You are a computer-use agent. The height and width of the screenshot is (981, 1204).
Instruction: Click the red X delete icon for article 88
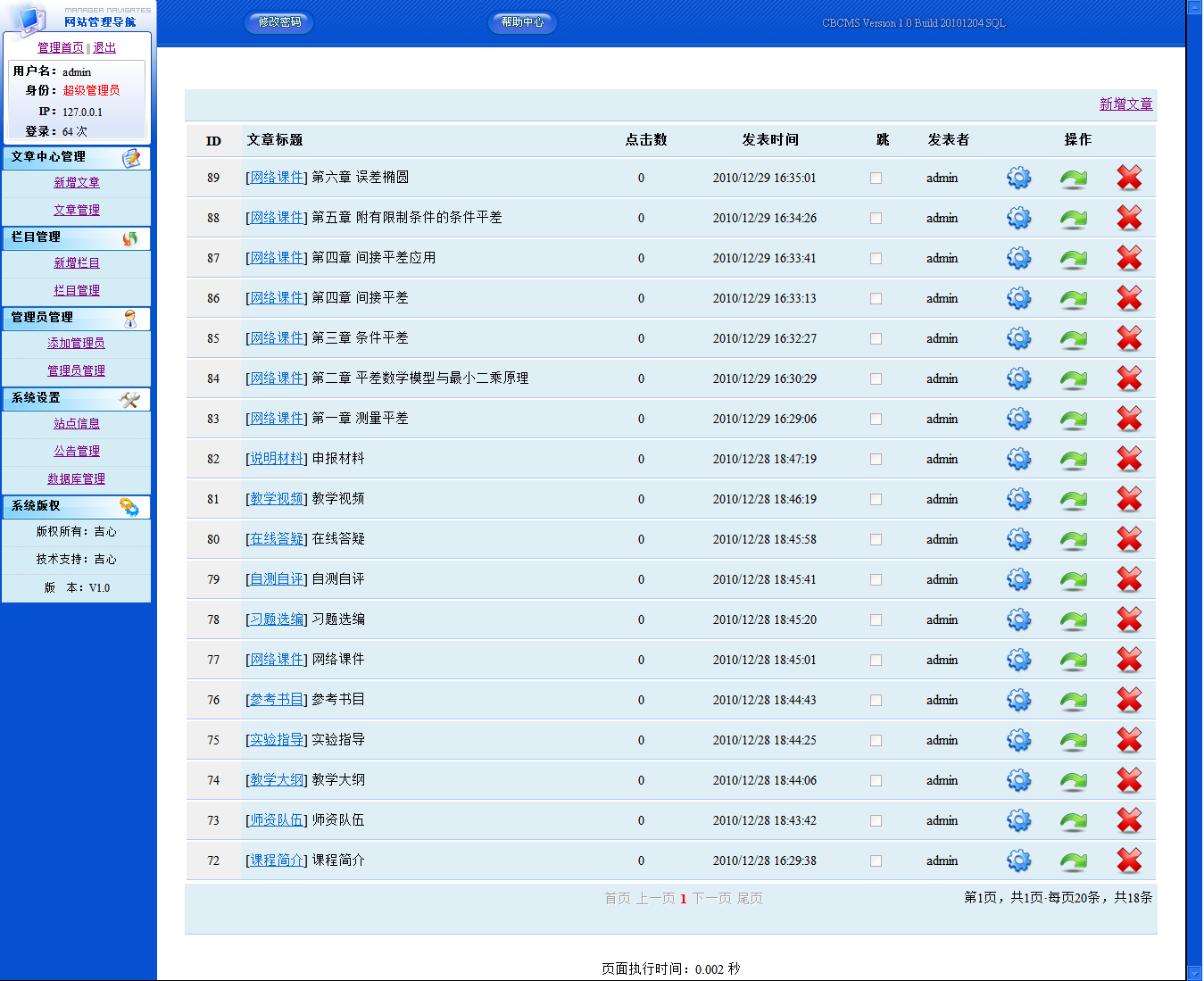[x=1129, y=218]
